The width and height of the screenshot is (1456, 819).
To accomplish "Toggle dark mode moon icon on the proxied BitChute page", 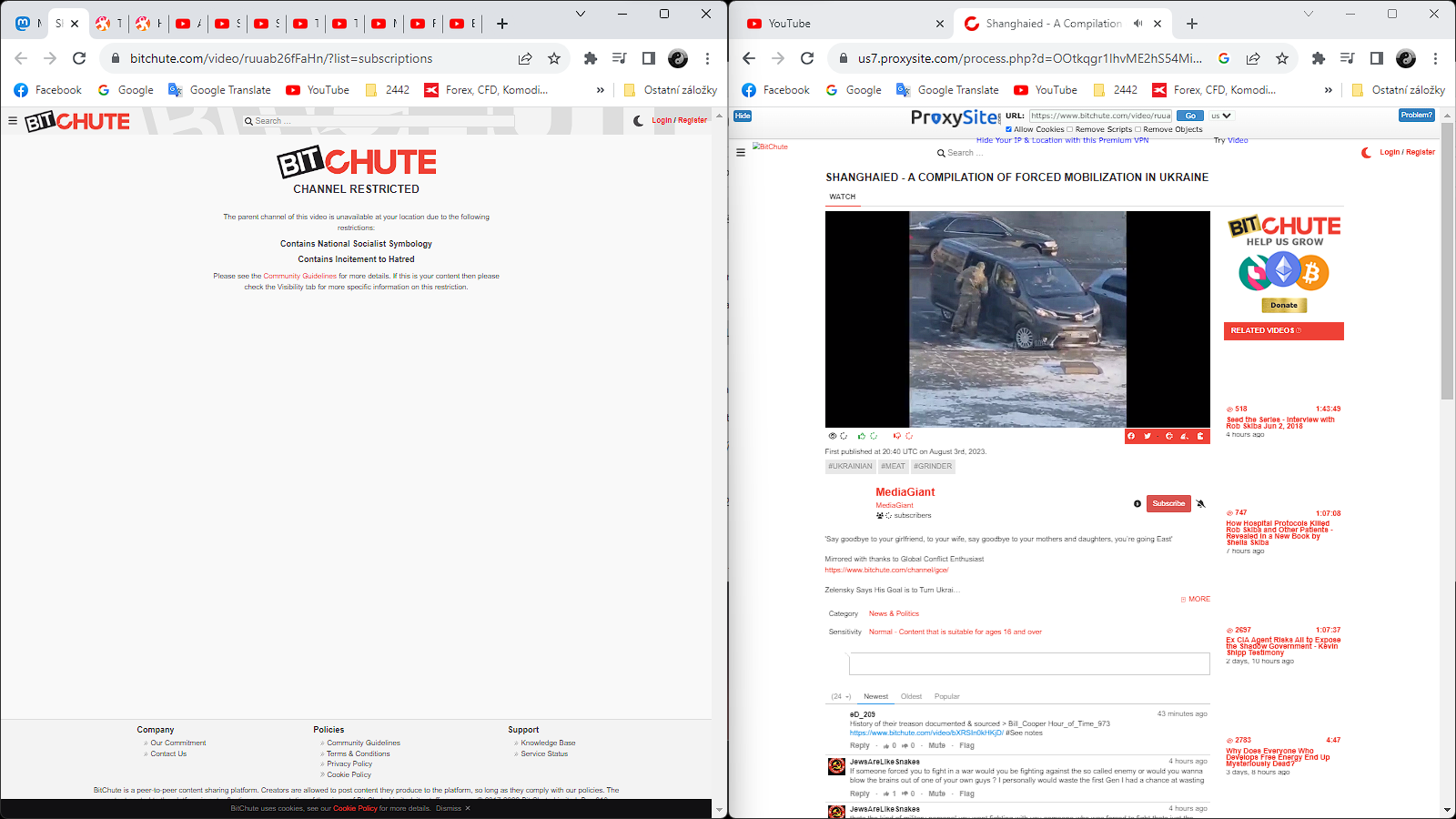I will click(x=1366, y=152).
